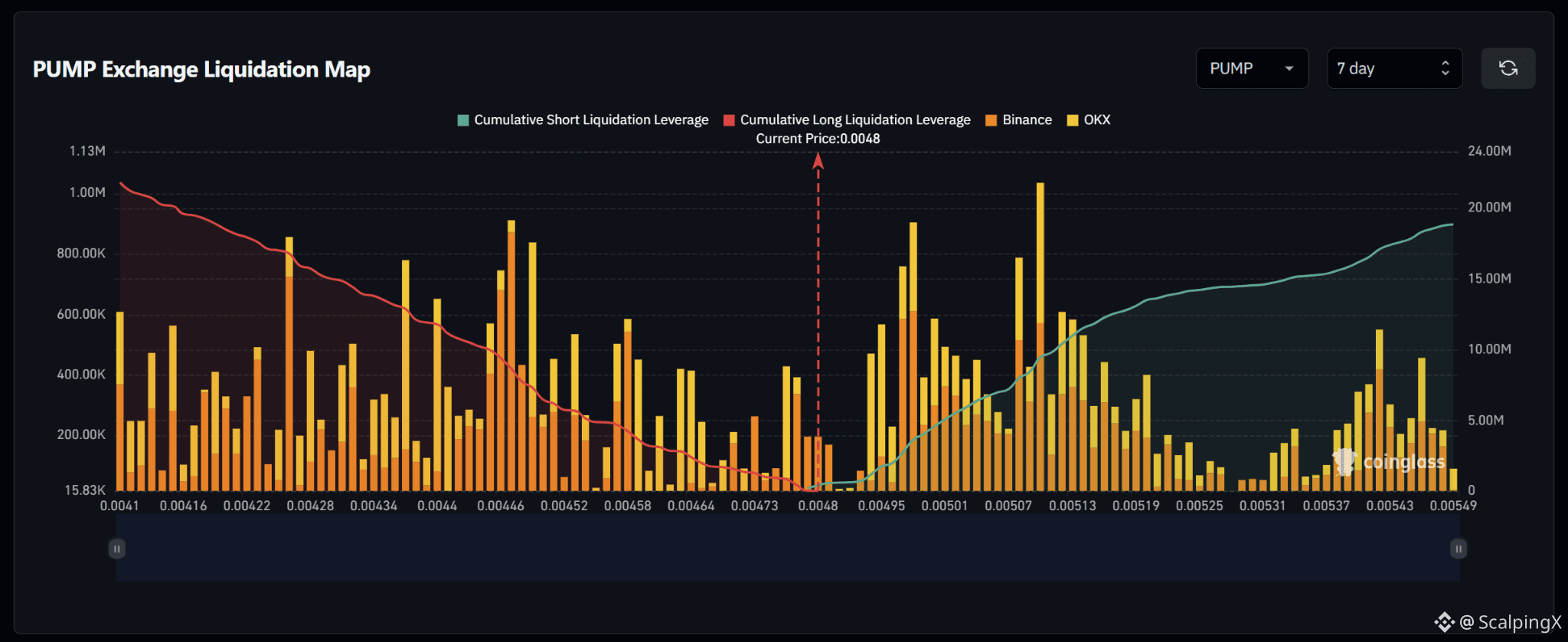
Task: Click the 20.00M right axis label
Action: (1489, 208)
